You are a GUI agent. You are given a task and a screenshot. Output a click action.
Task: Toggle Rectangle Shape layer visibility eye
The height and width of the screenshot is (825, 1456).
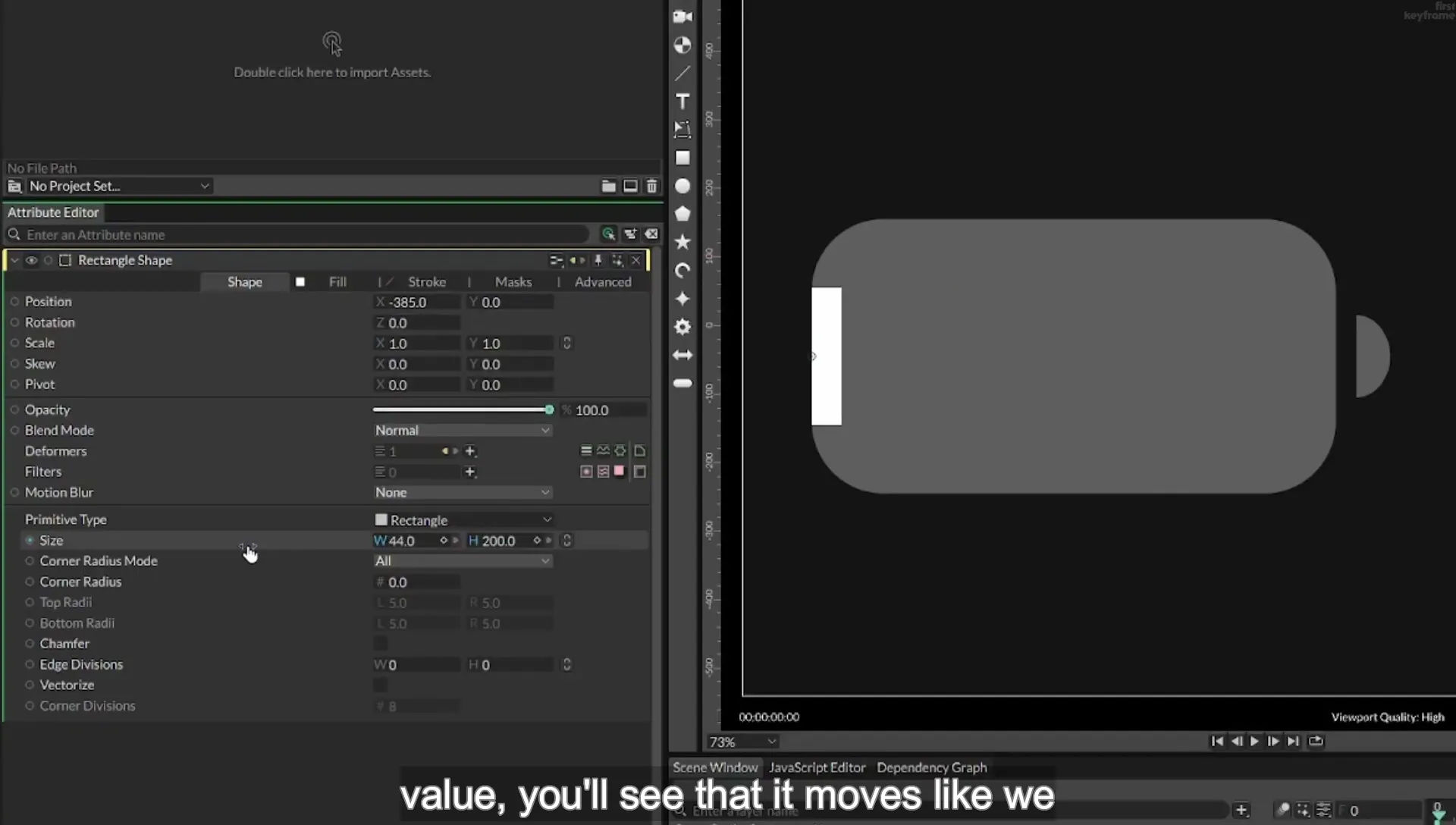pyautogui.click(x=31, y=260)
